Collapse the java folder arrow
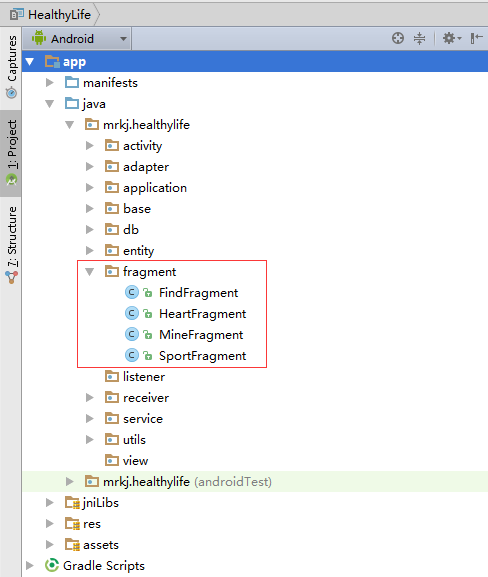 [50, 104]
